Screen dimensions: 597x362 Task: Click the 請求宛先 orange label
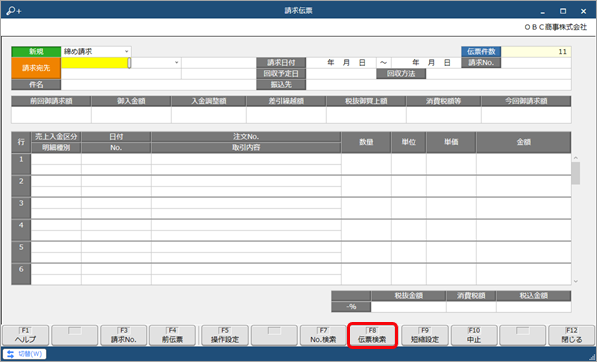point(36,68)
